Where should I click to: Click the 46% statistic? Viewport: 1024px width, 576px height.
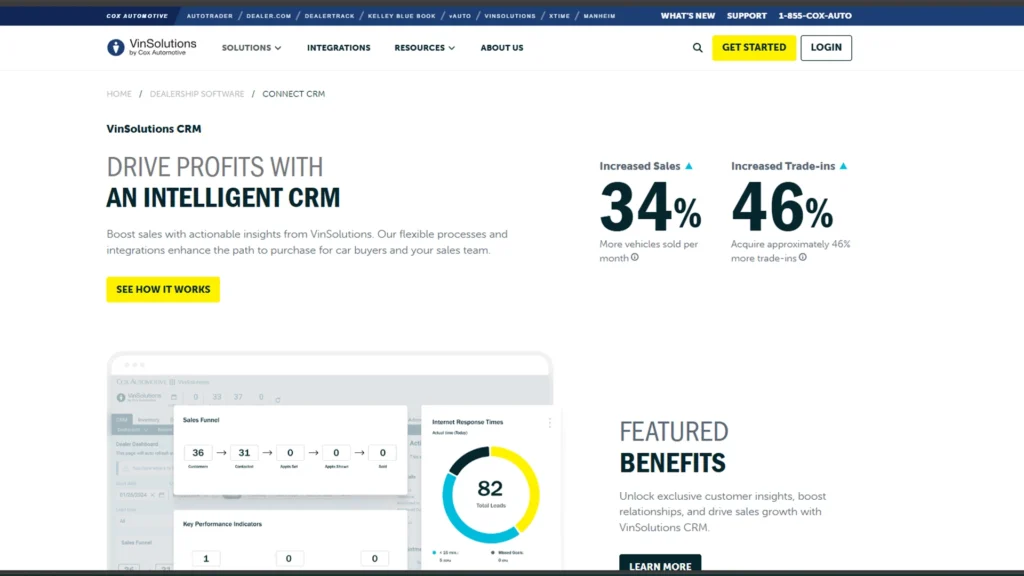click(x=782, y=207)
